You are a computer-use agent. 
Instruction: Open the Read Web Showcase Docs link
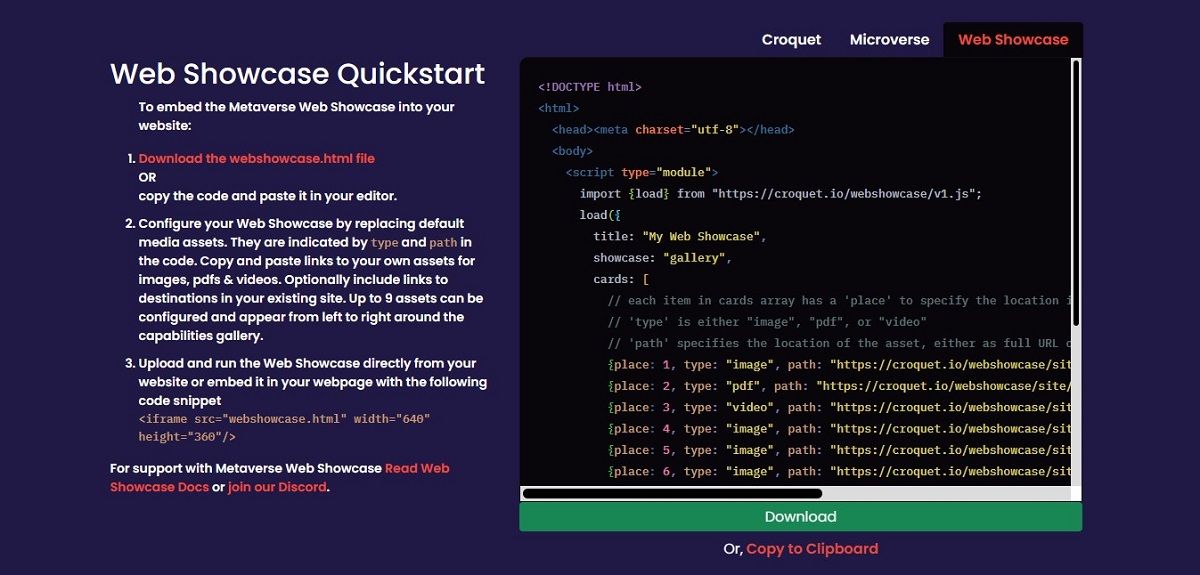click(280, 477)
